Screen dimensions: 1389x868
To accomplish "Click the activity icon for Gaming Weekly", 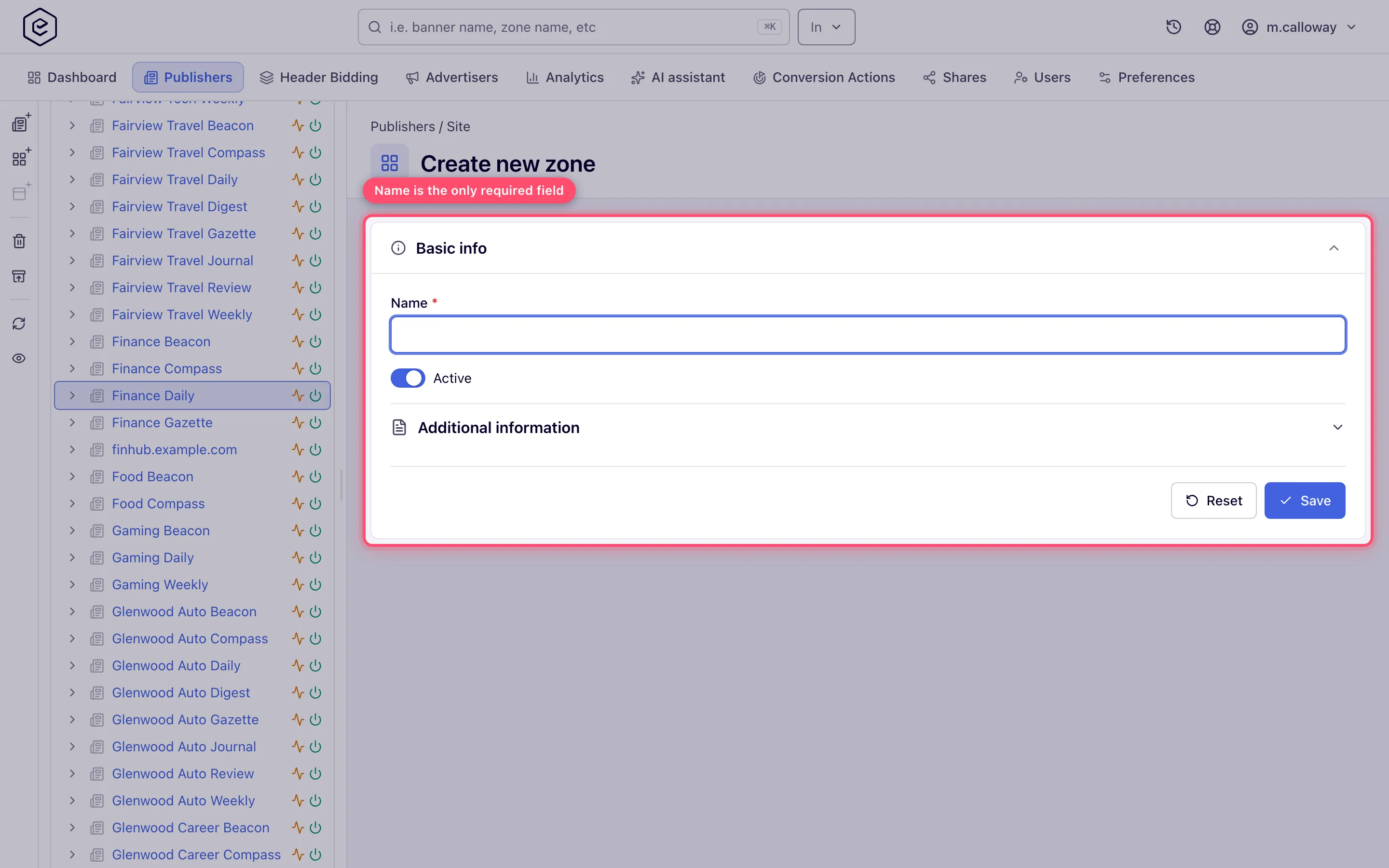I will (x=297, y=584).
